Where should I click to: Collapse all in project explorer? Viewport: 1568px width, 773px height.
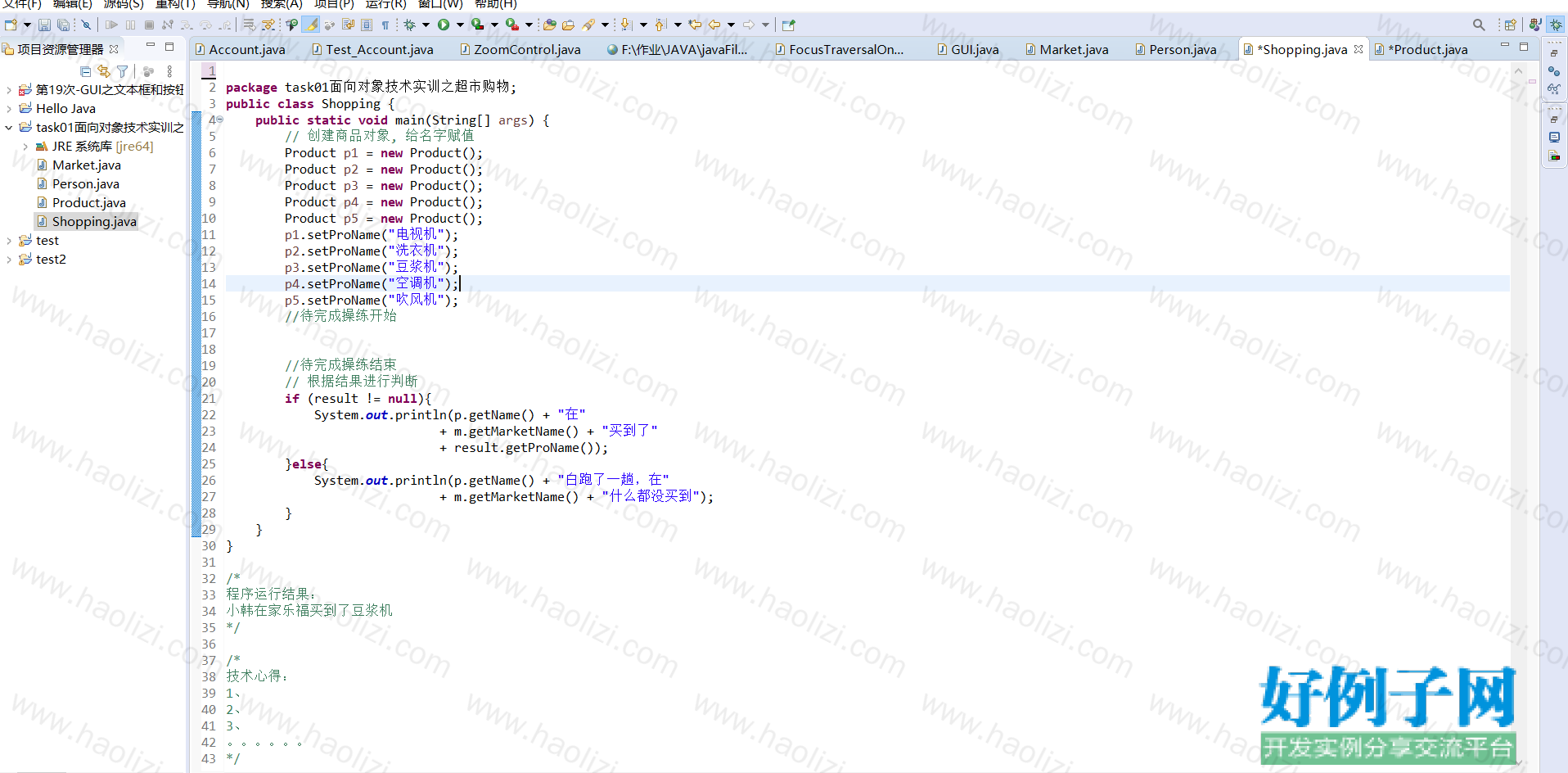(85, 71)
